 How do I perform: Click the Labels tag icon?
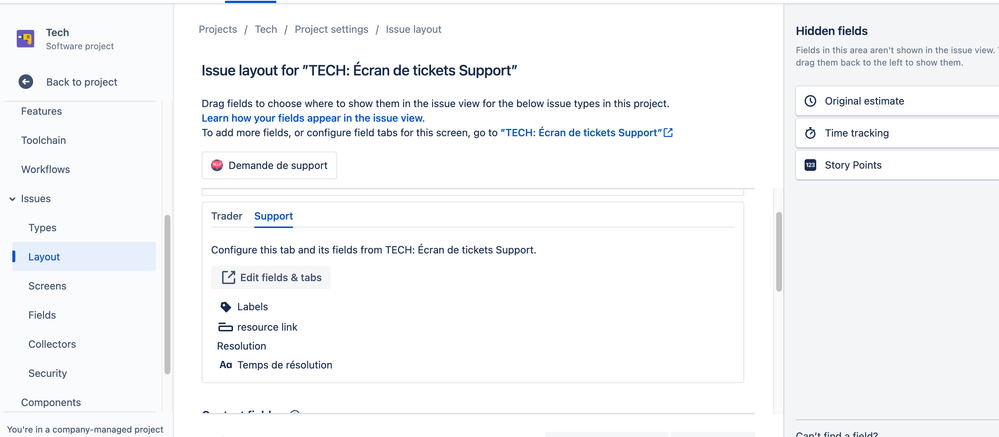(x=226, y=307)
